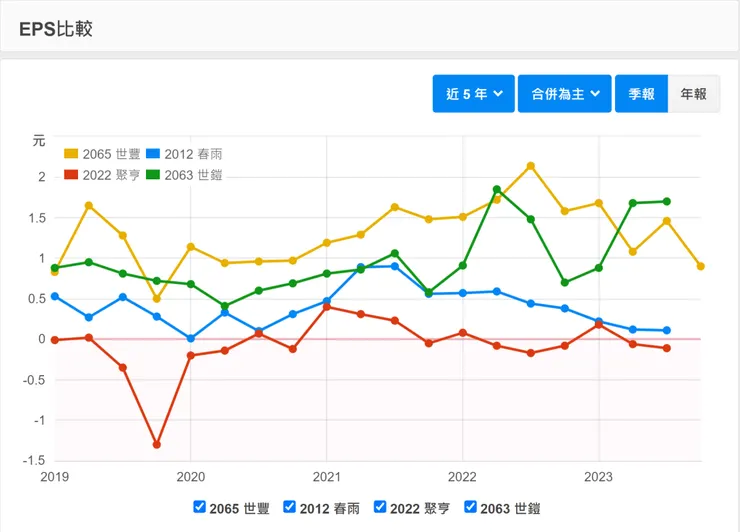Click the lowest red point near -1.3
The image size is (740, 532).
(157, 445)
